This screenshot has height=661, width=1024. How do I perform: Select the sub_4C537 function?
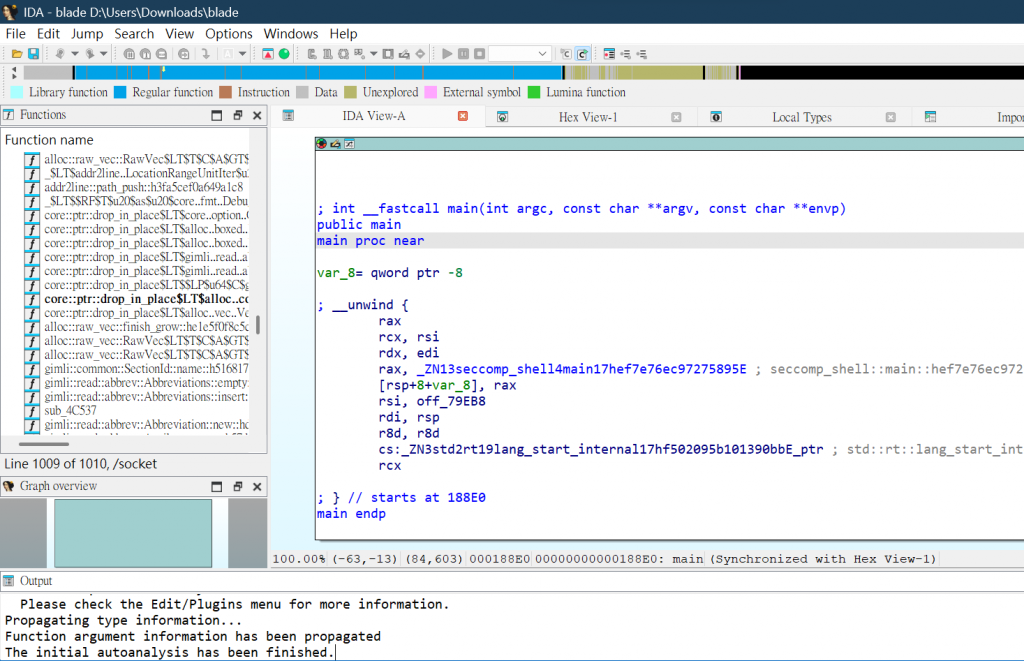pyautogui.click(x=71, y=410)
